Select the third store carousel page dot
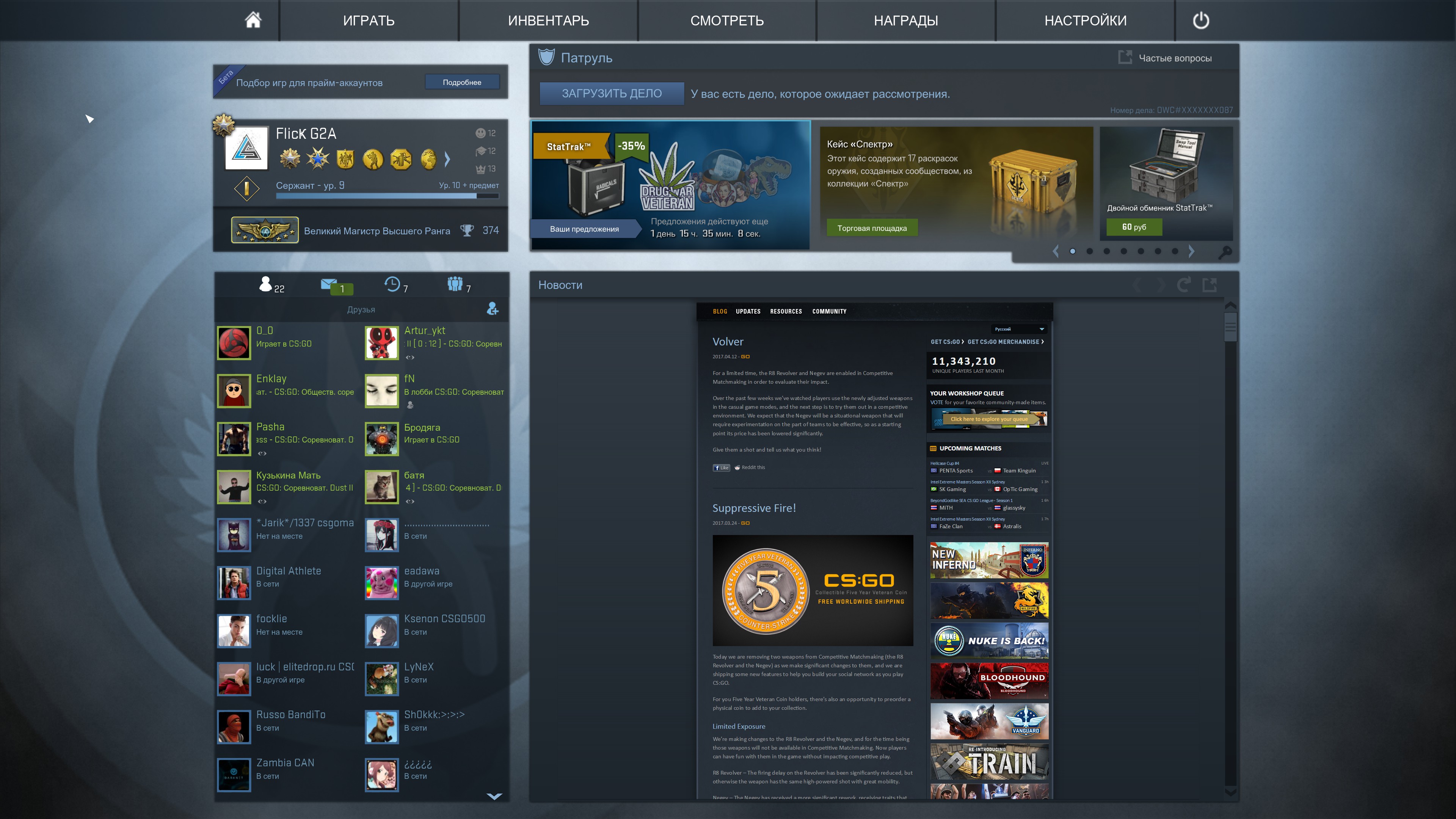This screenshot has height=819, width=1456. [x=1106, y=251]
